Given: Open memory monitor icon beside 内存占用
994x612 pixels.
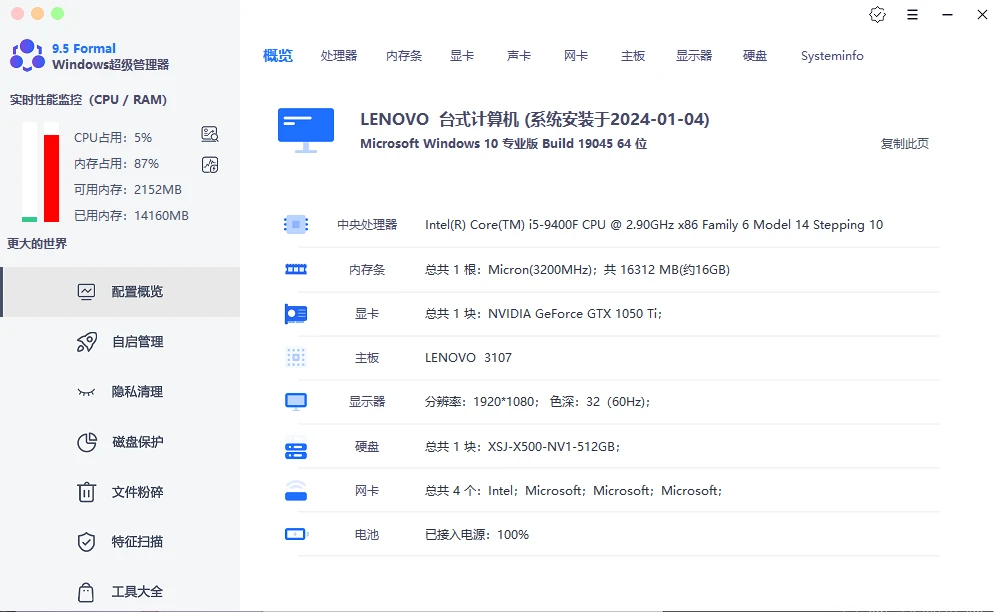Looking at the screenshot, I should 210,165.
